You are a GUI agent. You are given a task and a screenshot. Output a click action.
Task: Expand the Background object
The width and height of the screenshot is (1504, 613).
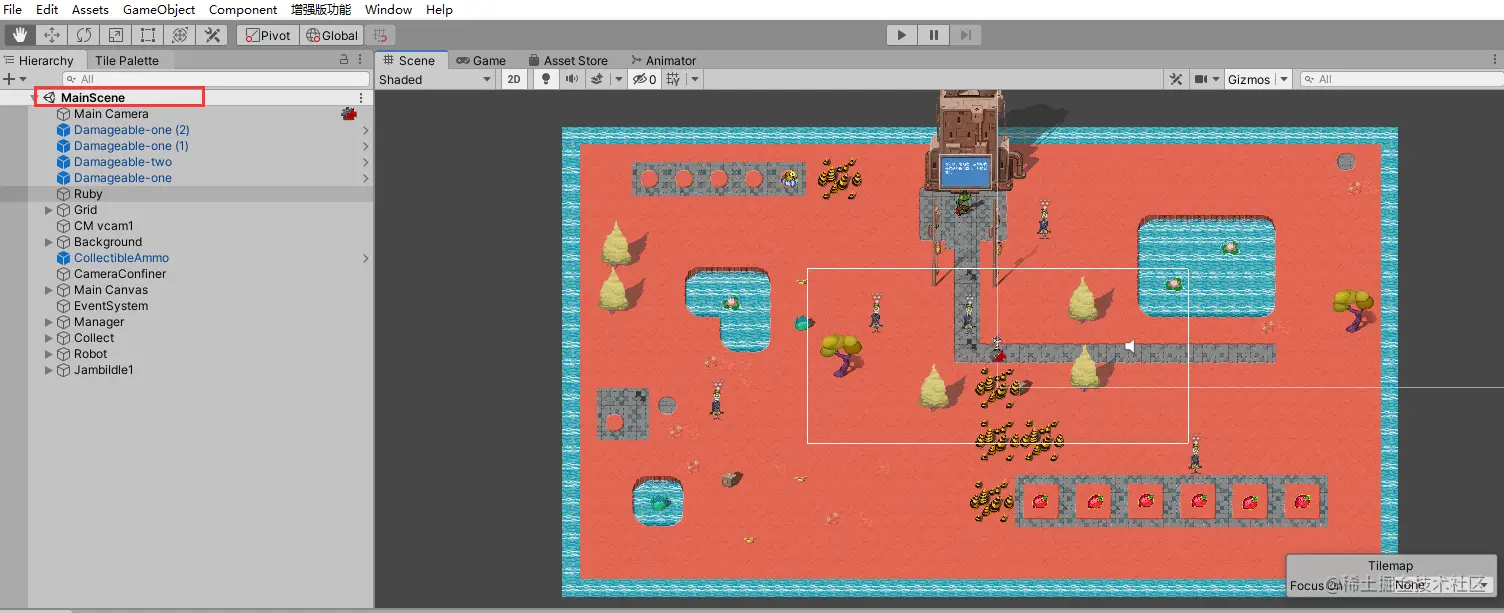click(x=49, y=242)
